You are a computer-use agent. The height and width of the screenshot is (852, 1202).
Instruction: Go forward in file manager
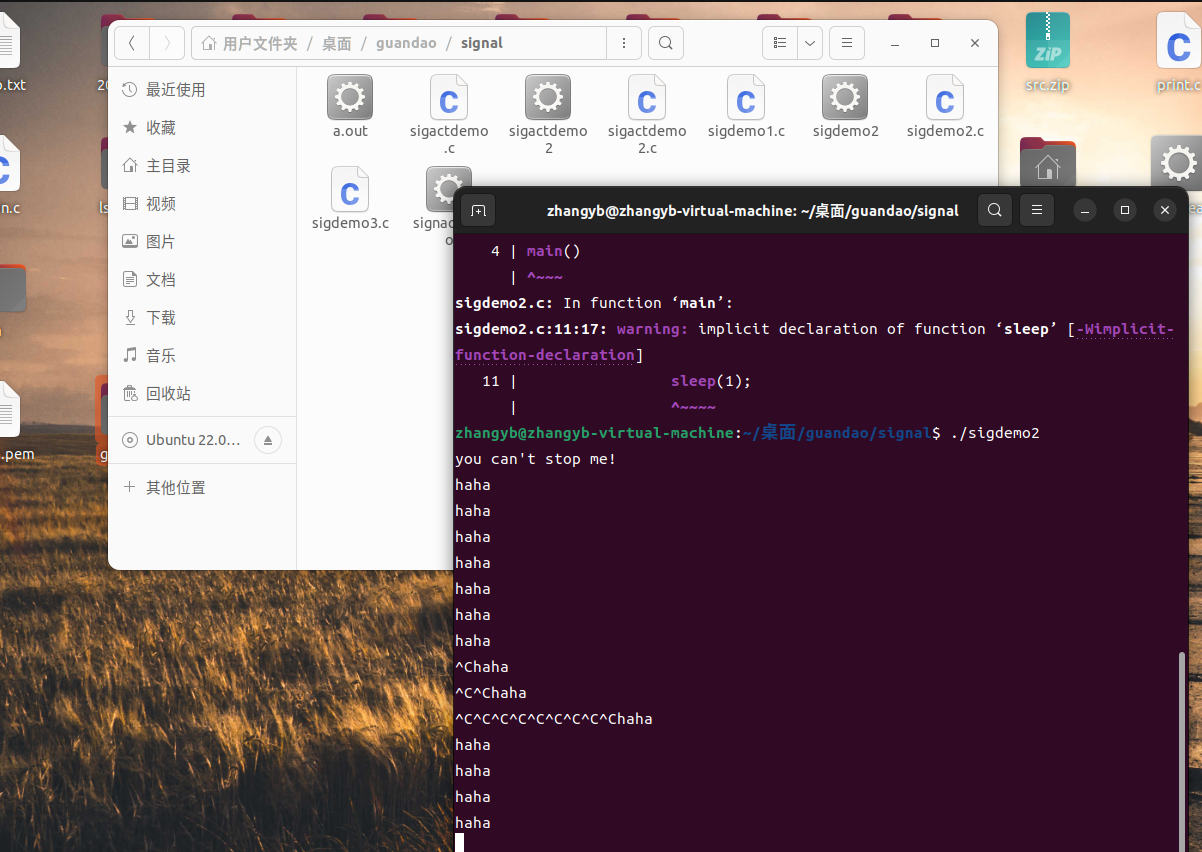tap(167, 43)
